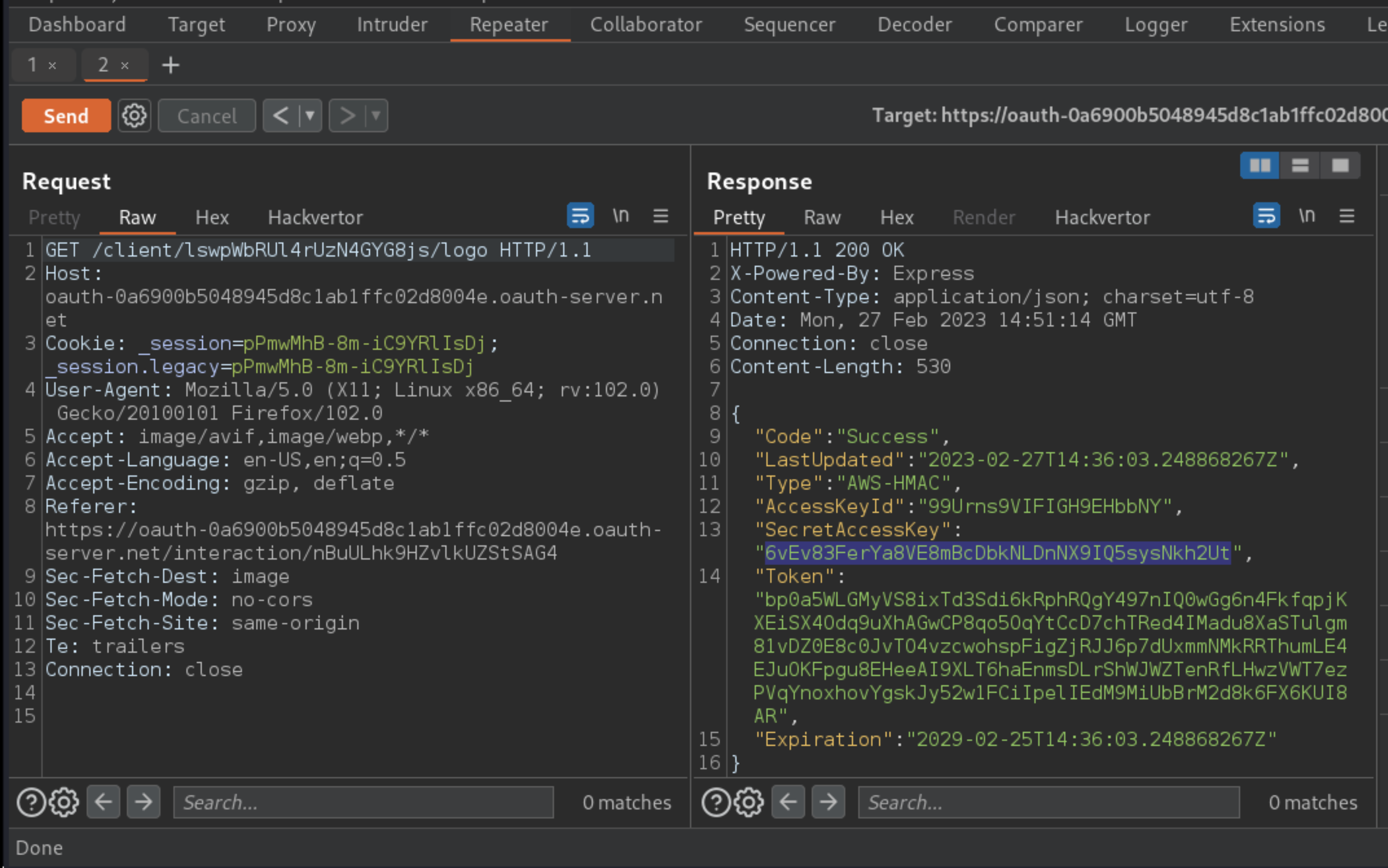Jump to previous Request search match

(103, 802)
